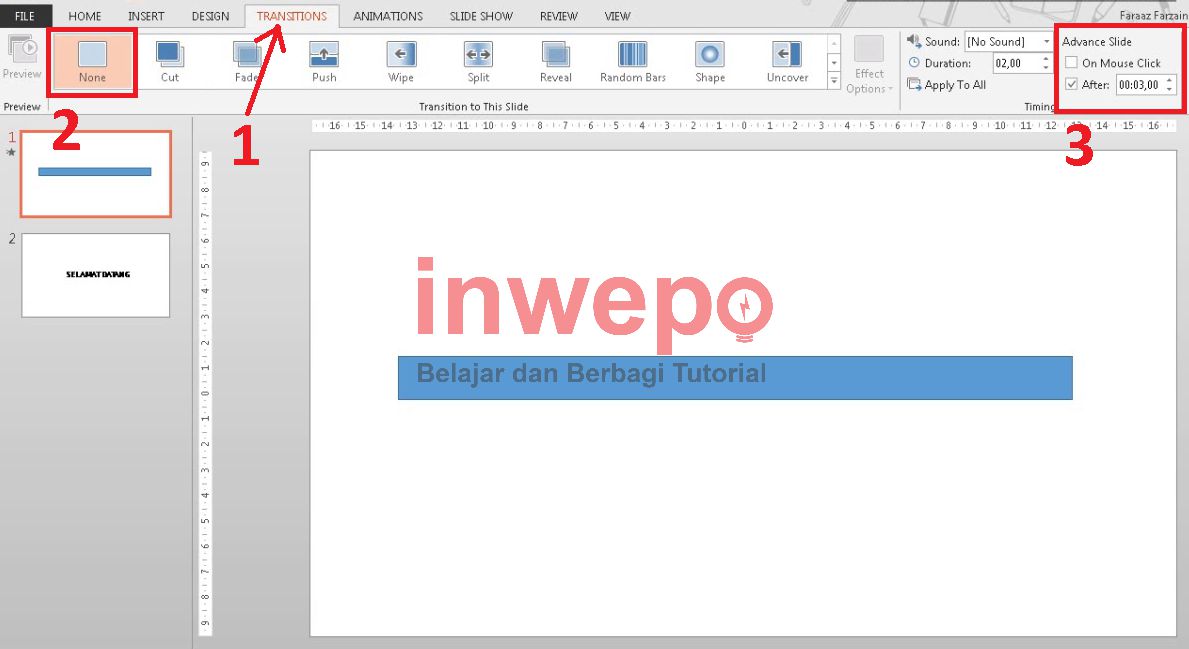Open Effect Options menu
The image size is (1189, 649).
click(869, 65)
